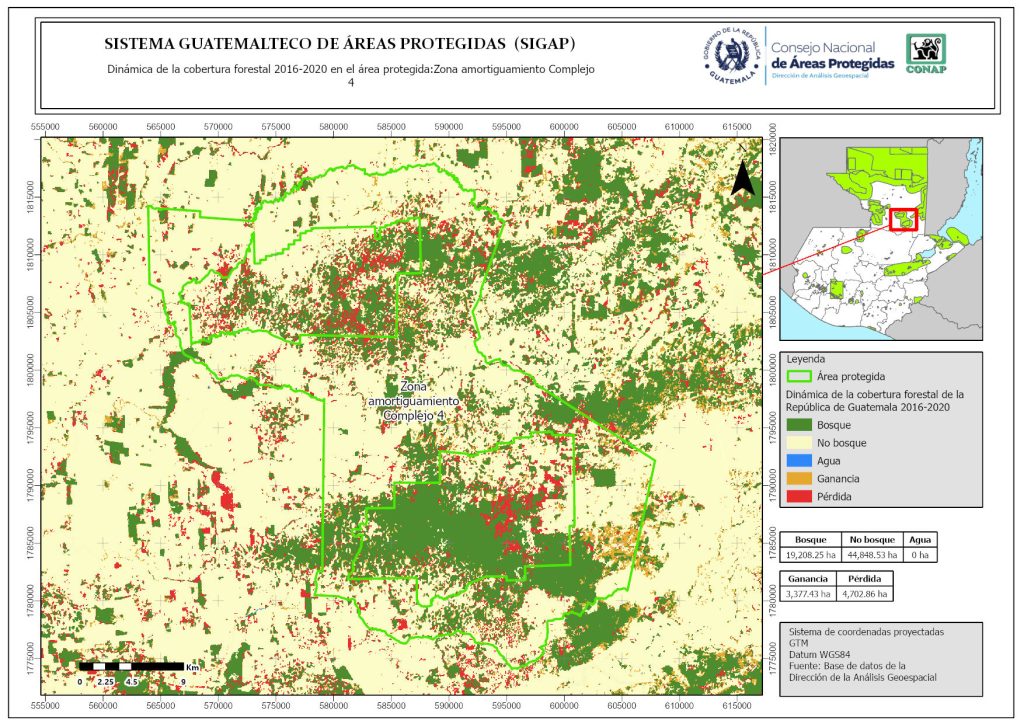This screenshot has width=1024, height=724.
Task: Click the scale bar in kilometers
Action: (132, 665)
